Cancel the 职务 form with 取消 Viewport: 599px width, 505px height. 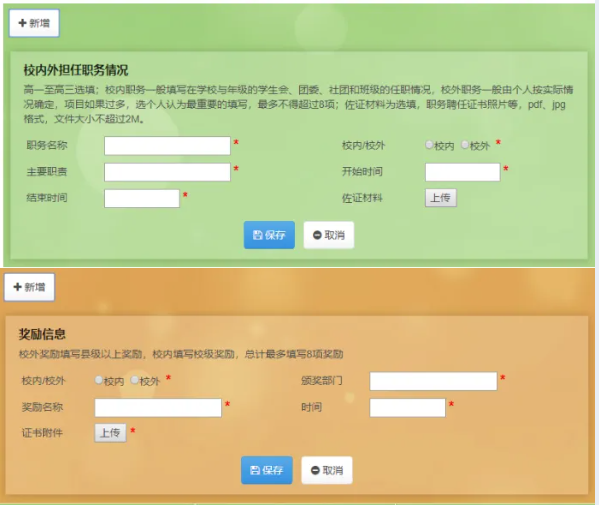coord(329,235)
